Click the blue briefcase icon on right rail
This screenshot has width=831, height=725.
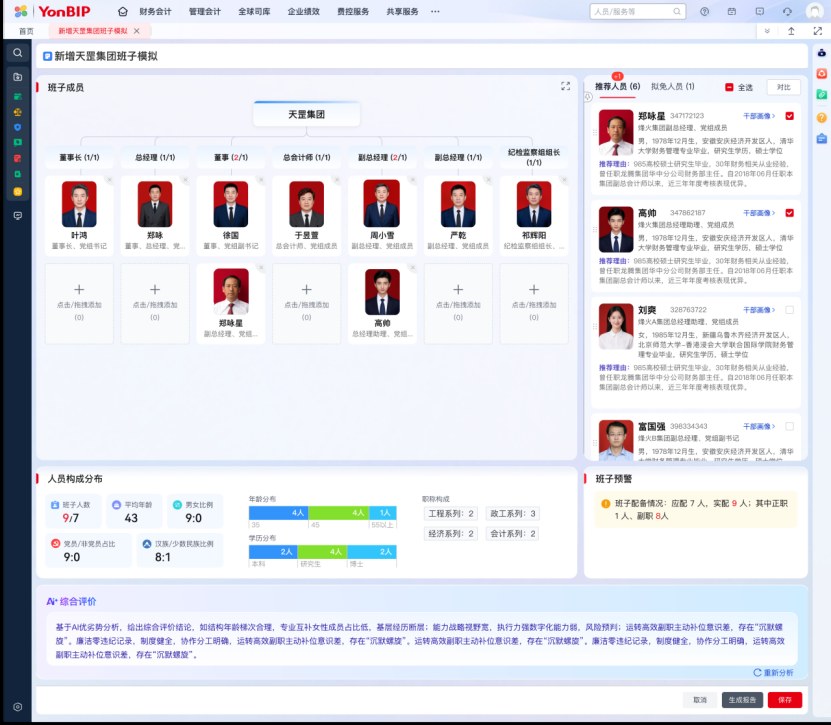tap(821, 139)
